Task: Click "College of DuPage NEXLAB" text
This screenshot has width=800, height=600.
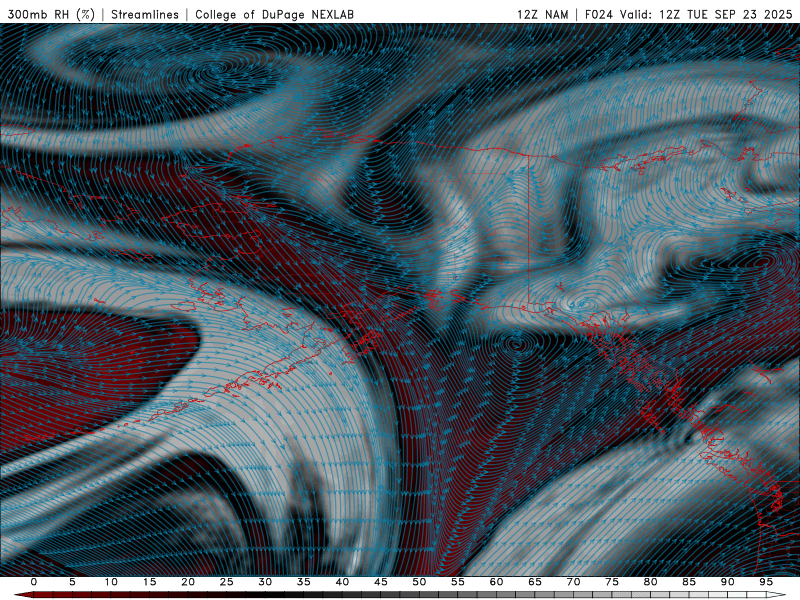Action: [x=274, y=14]
